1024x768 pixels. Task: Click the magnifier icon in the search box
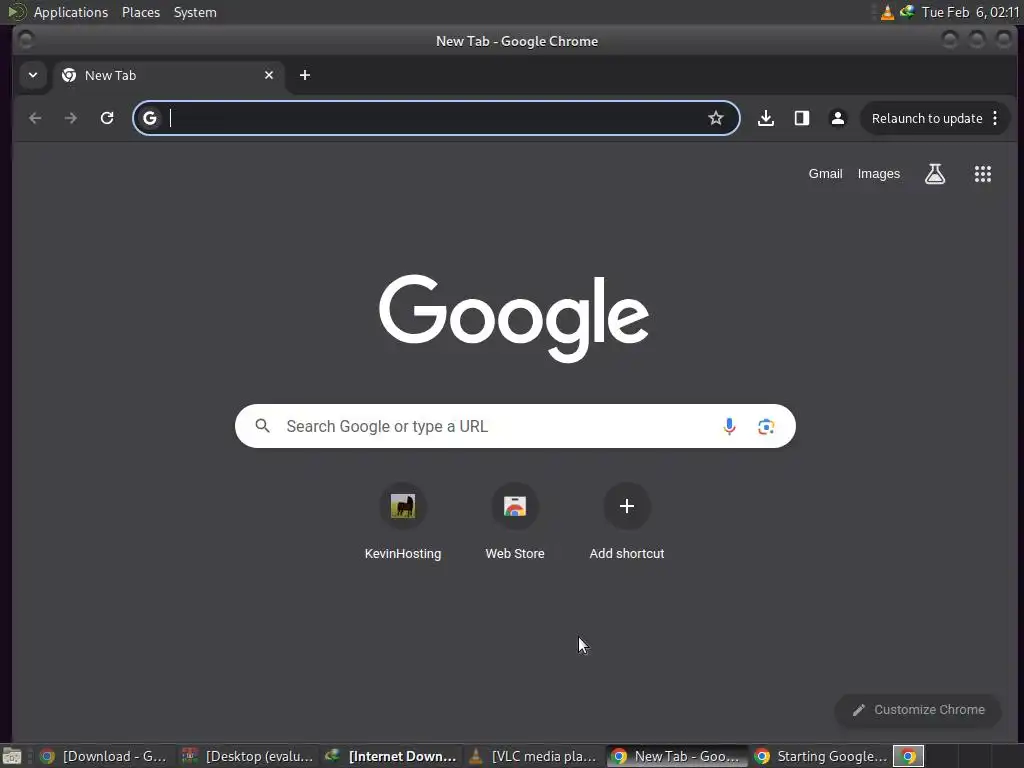(263, 426)
